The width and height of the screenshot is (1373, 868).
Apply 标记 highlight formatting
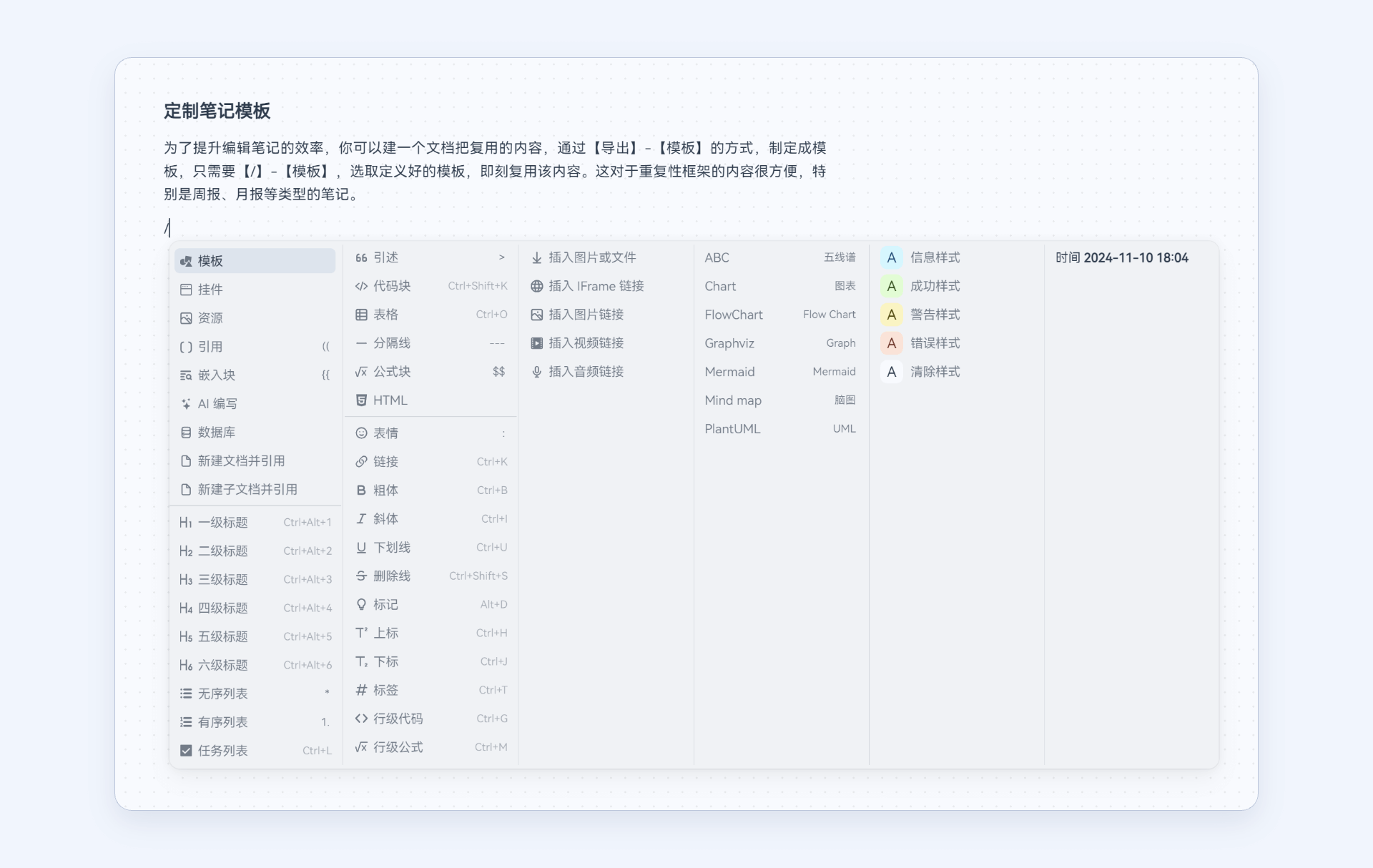click(430, 605)
